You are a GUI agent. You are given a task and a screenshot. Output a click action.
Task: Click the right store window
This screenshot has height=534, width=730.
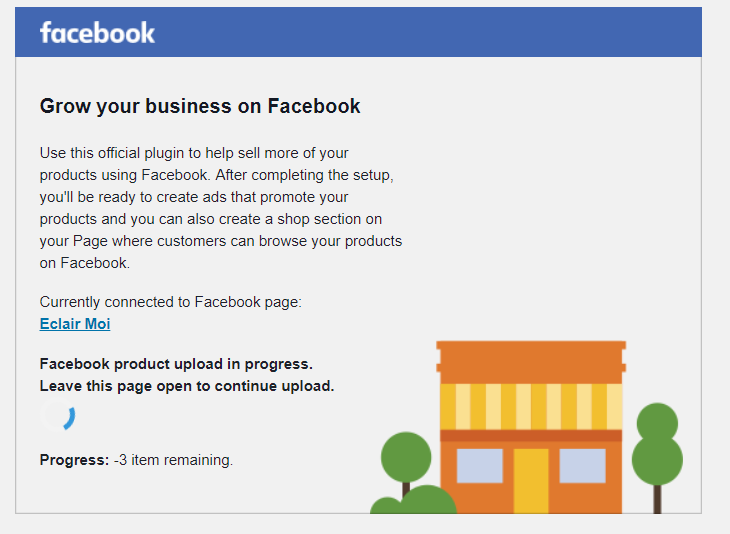[x=582, y=466]
